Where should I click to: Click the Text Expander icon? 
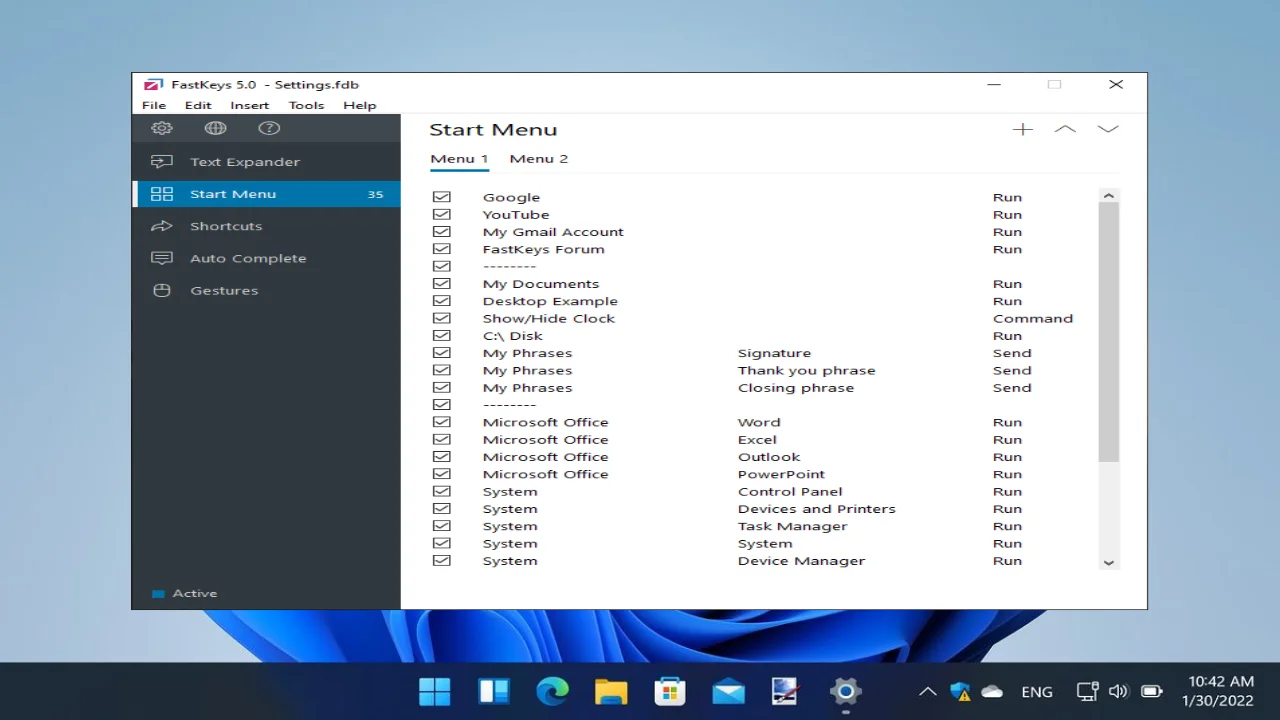[162, 161]
